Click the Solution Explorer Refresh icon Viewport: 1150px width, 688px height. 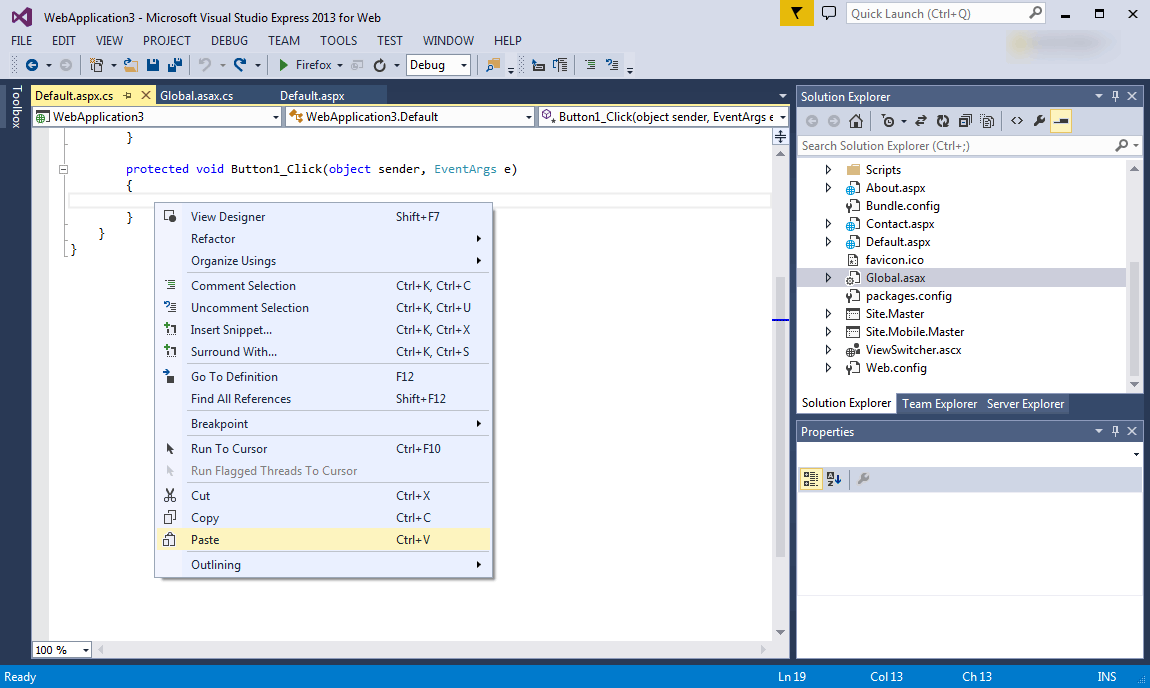tap(942, 121)
